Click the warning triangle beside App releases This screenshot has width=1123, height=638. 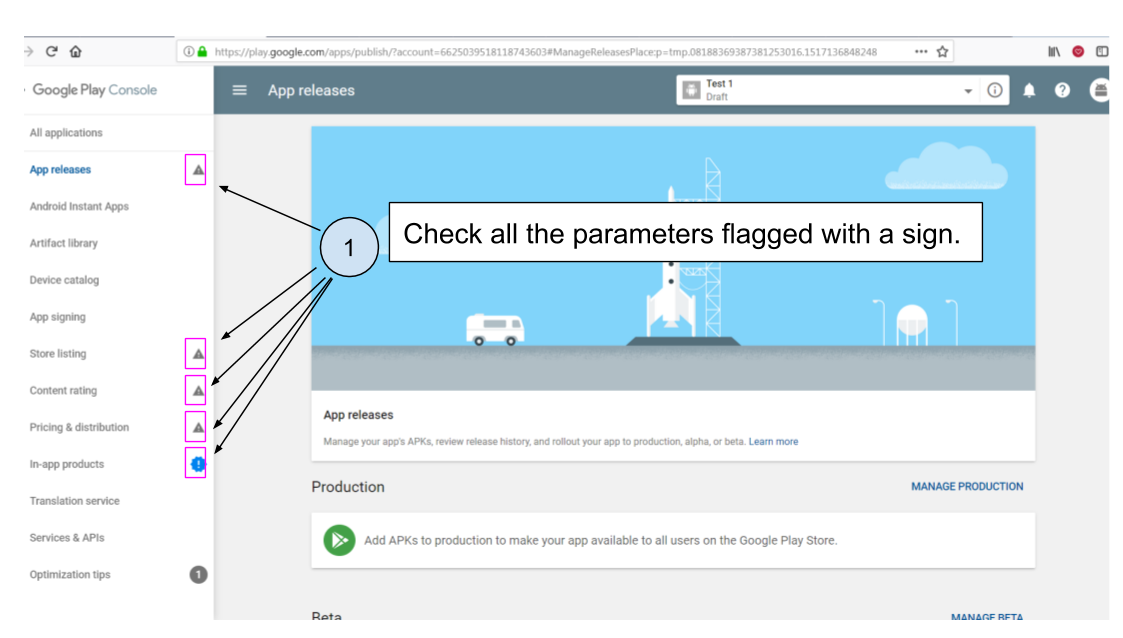point(198,170)
